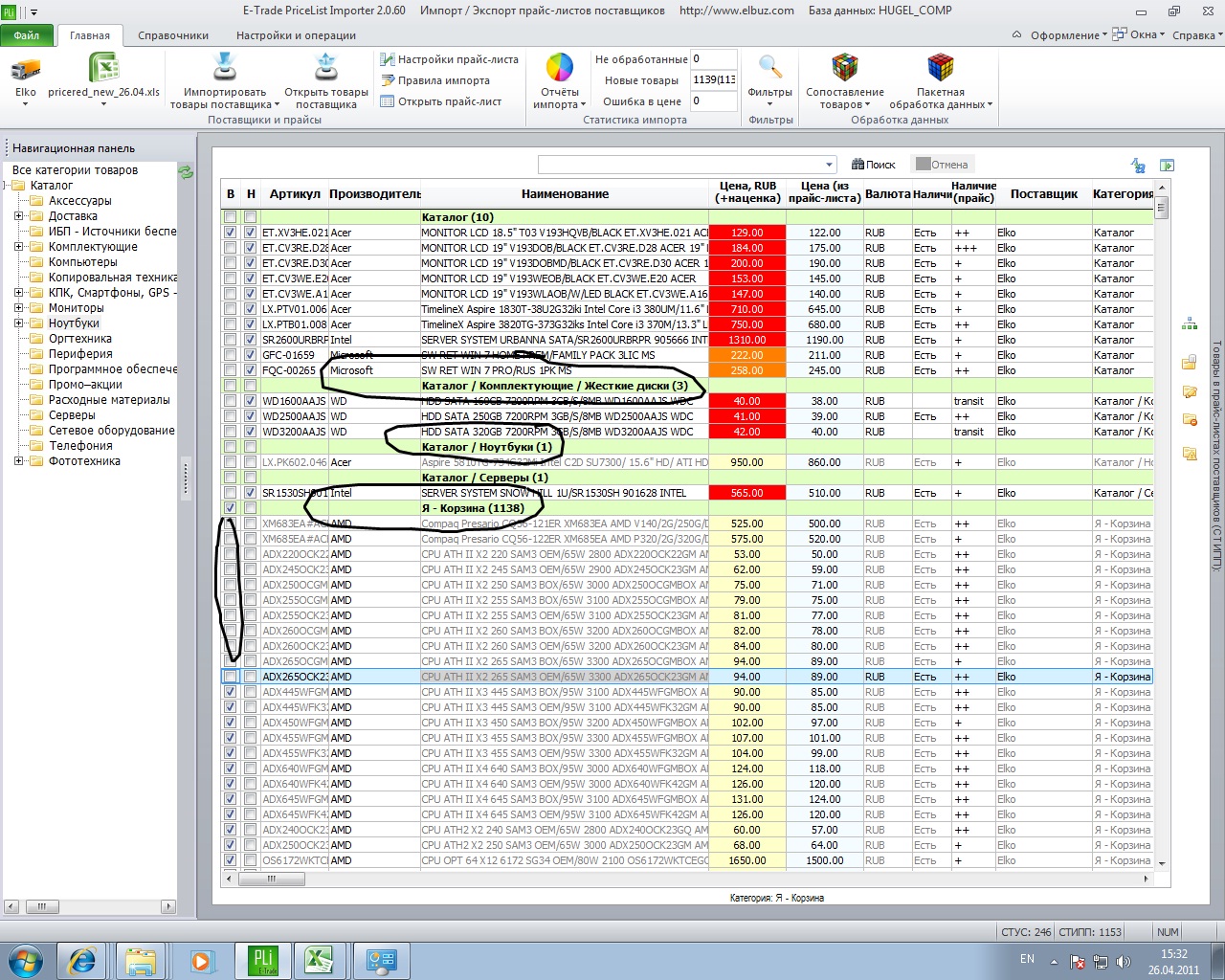Open the Окна dropdown menu

pos(1141,35)
